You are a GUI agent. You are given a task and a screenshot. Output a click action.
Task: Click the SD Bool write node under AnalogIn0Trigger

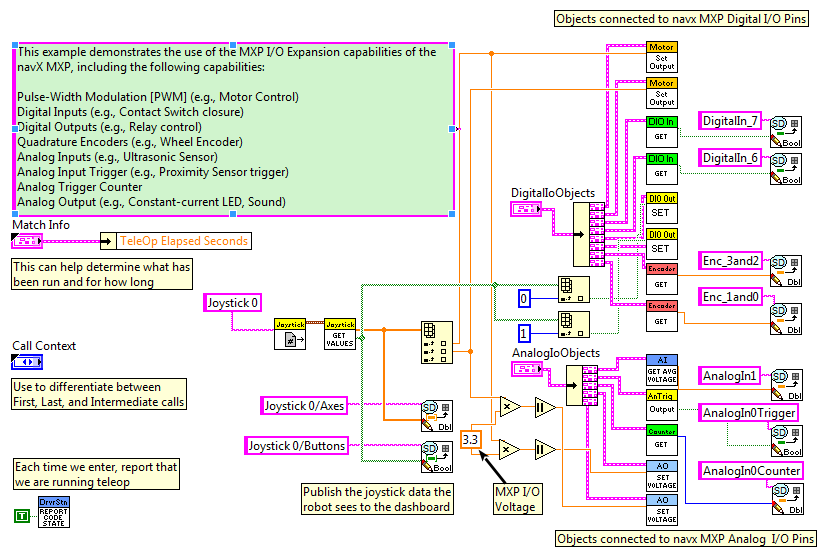tap(787, 441)
